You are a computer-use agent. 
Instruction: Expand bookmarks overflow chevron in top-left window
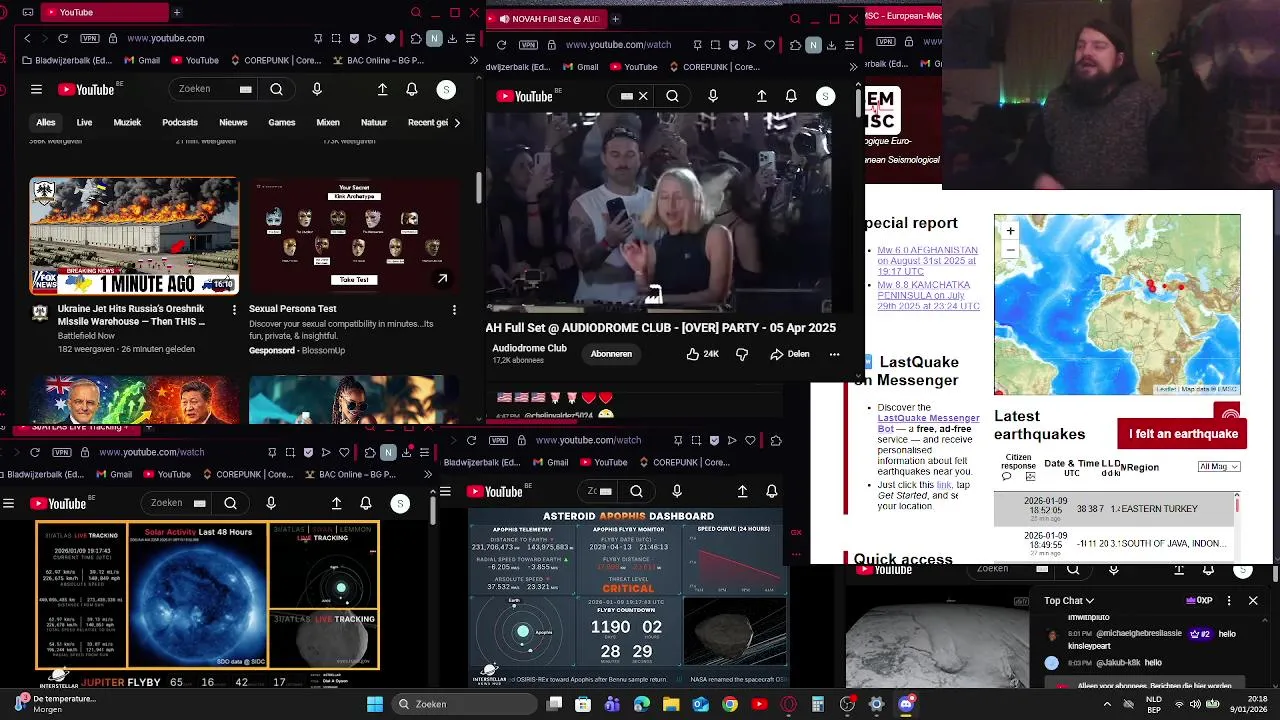[473, 60]
